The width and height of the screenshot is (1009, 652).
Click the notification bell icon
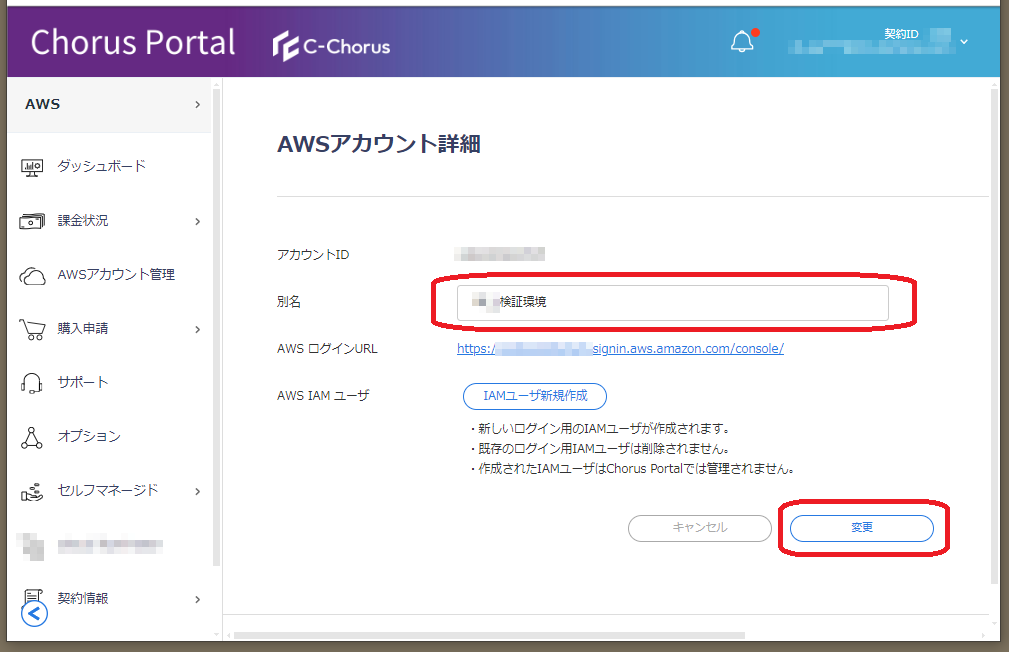tap(742, 42)
